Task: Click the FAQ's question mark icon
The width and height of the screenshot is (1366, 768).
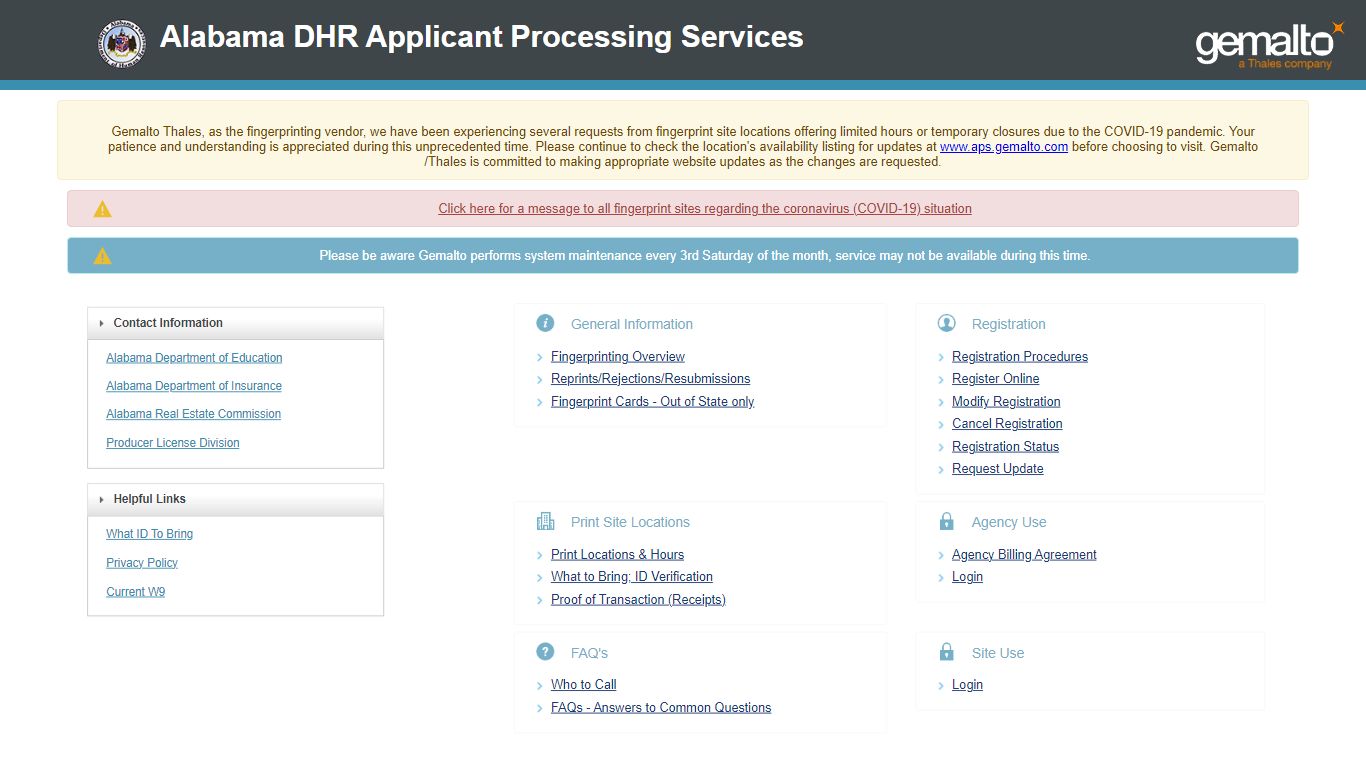Action: pyautogui.click(x=545, y=652)
